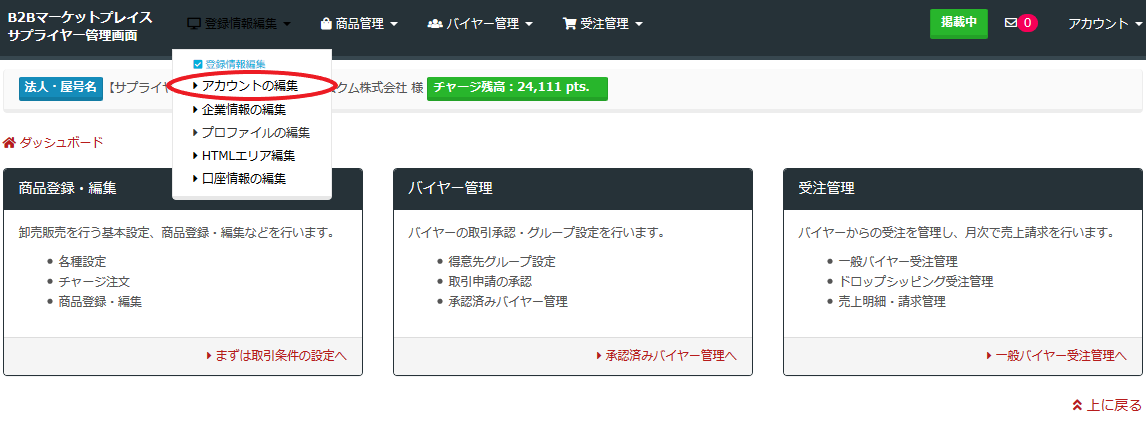Toggle the 登録情報編集 checkbox icon in dropdown header
1146x426 pixels.
[198, 64]
